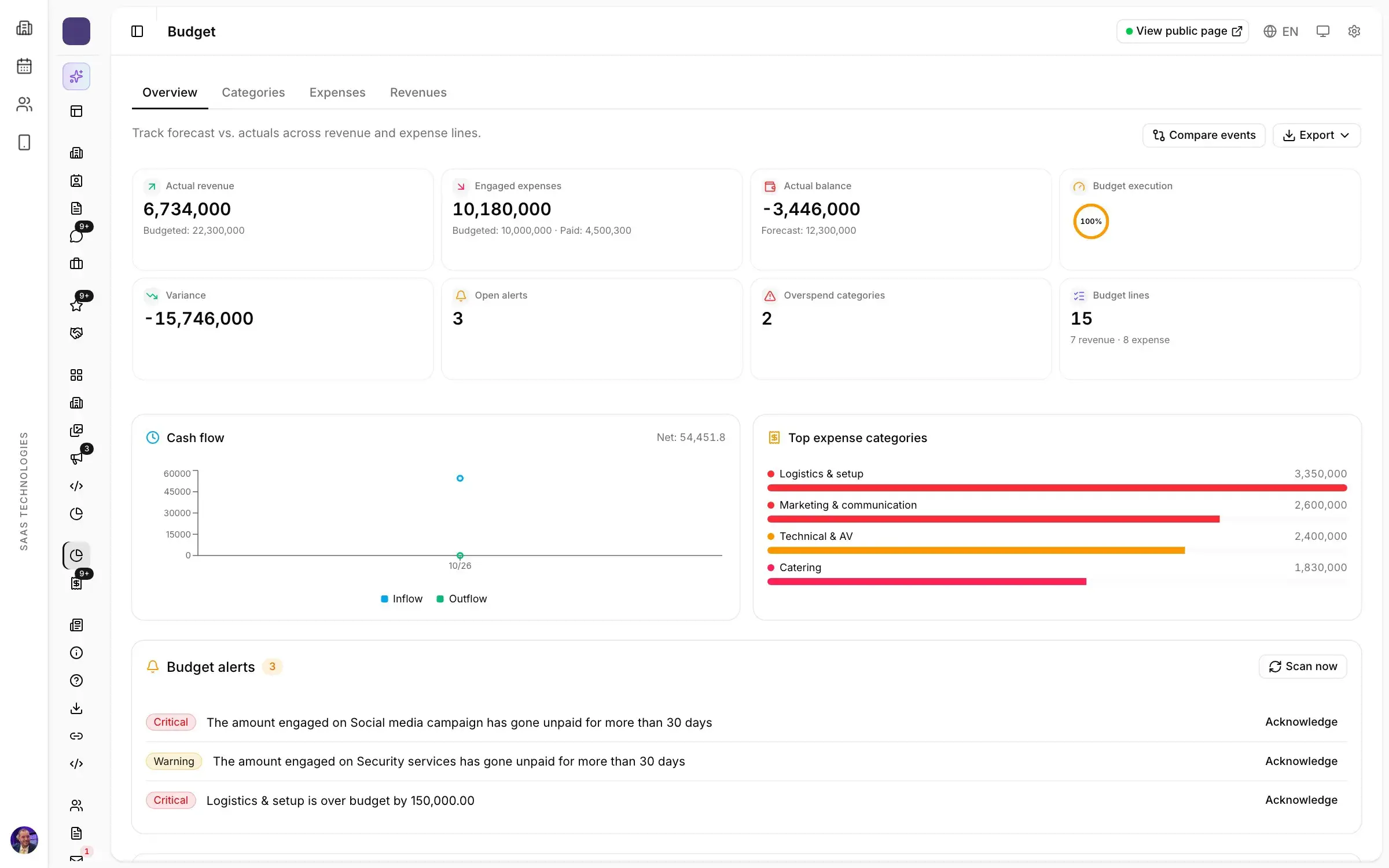This screenshot has width=1389, height=868.
Task: Open receipt dollar icon with 9+ badge
Action: 76,583
